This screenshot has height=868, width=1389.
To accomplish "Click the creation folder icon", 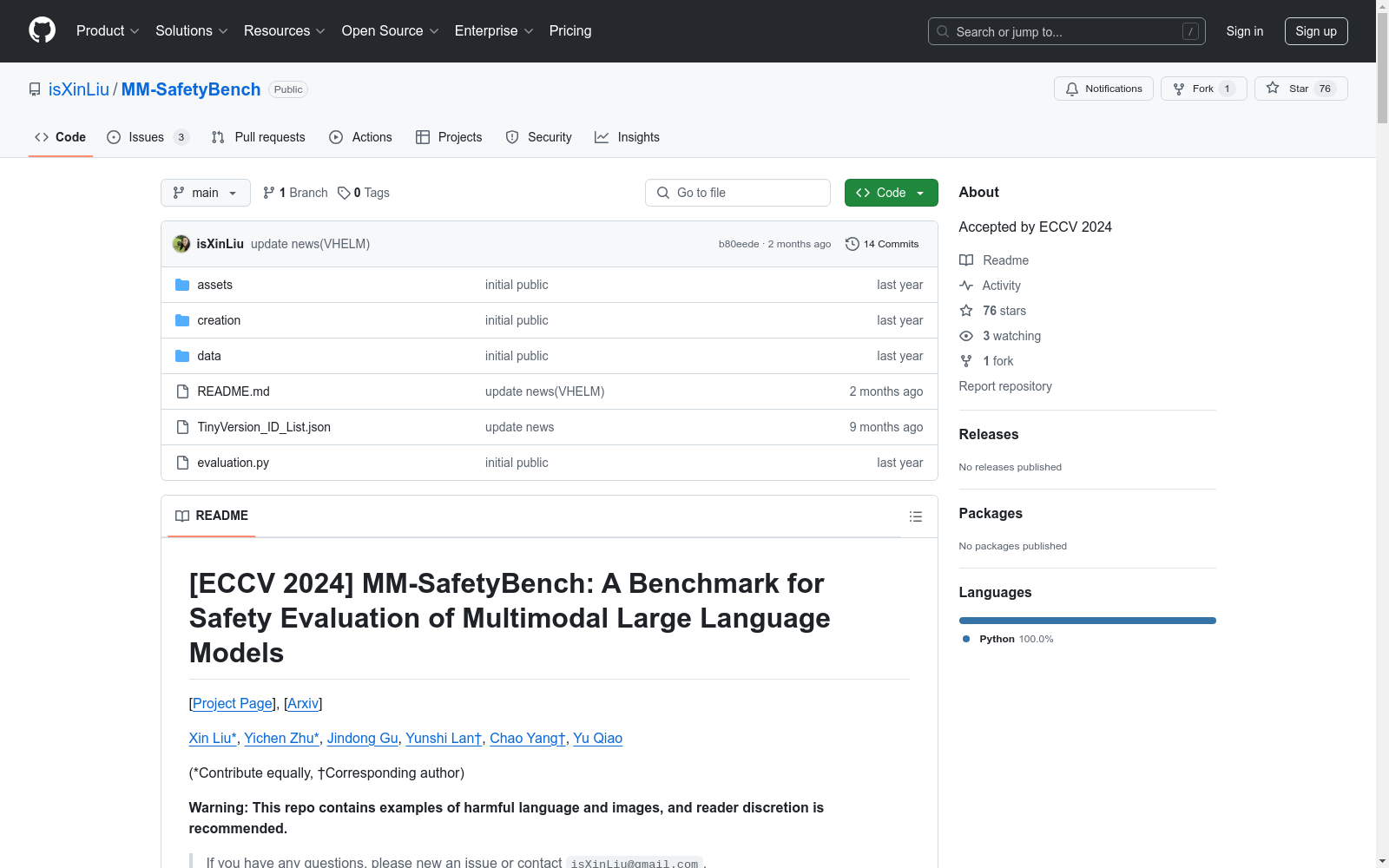I will click(182, 320).
